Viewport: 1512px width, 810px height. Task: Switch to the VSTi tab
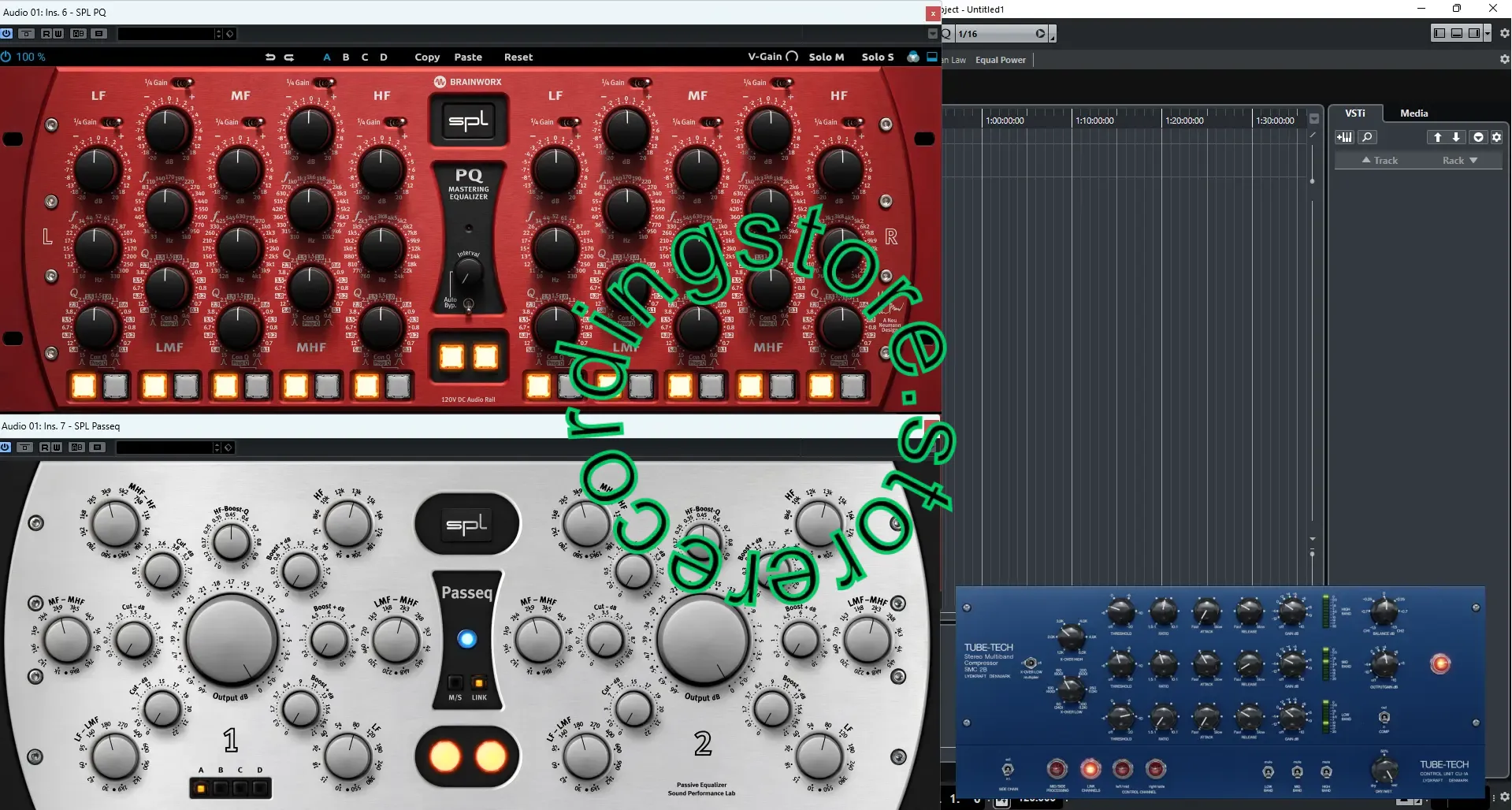(x=1354, y=113)
